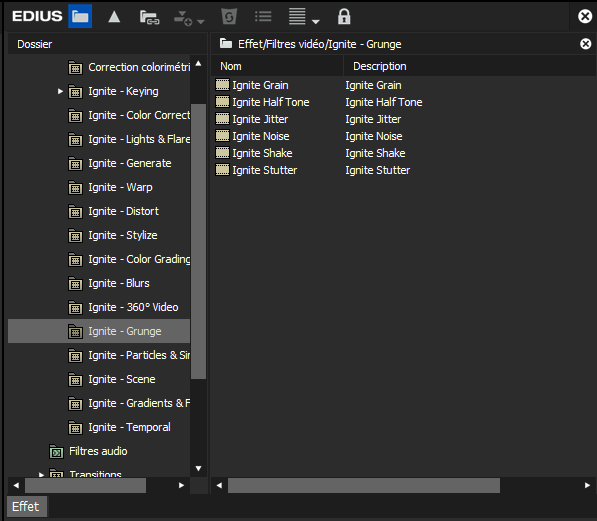Click the view mode lines icon

click(x=297, y=16)
